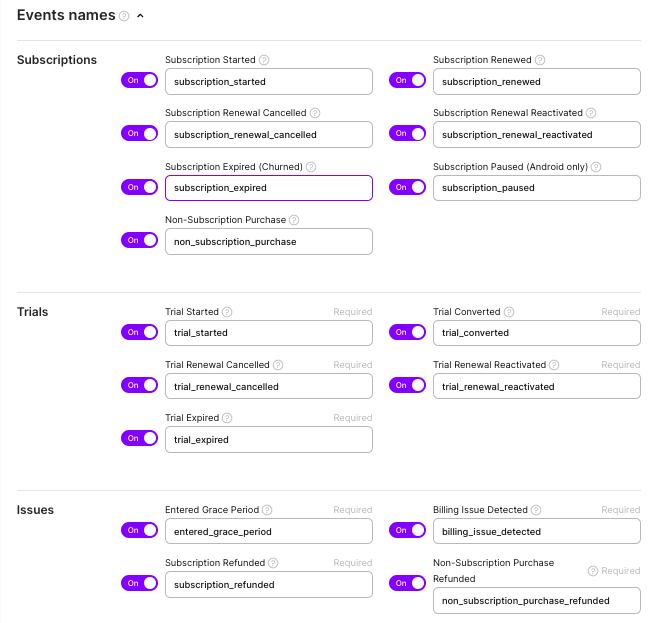Disable the Non-Subscription Purchase toggle

coord(140,240)
